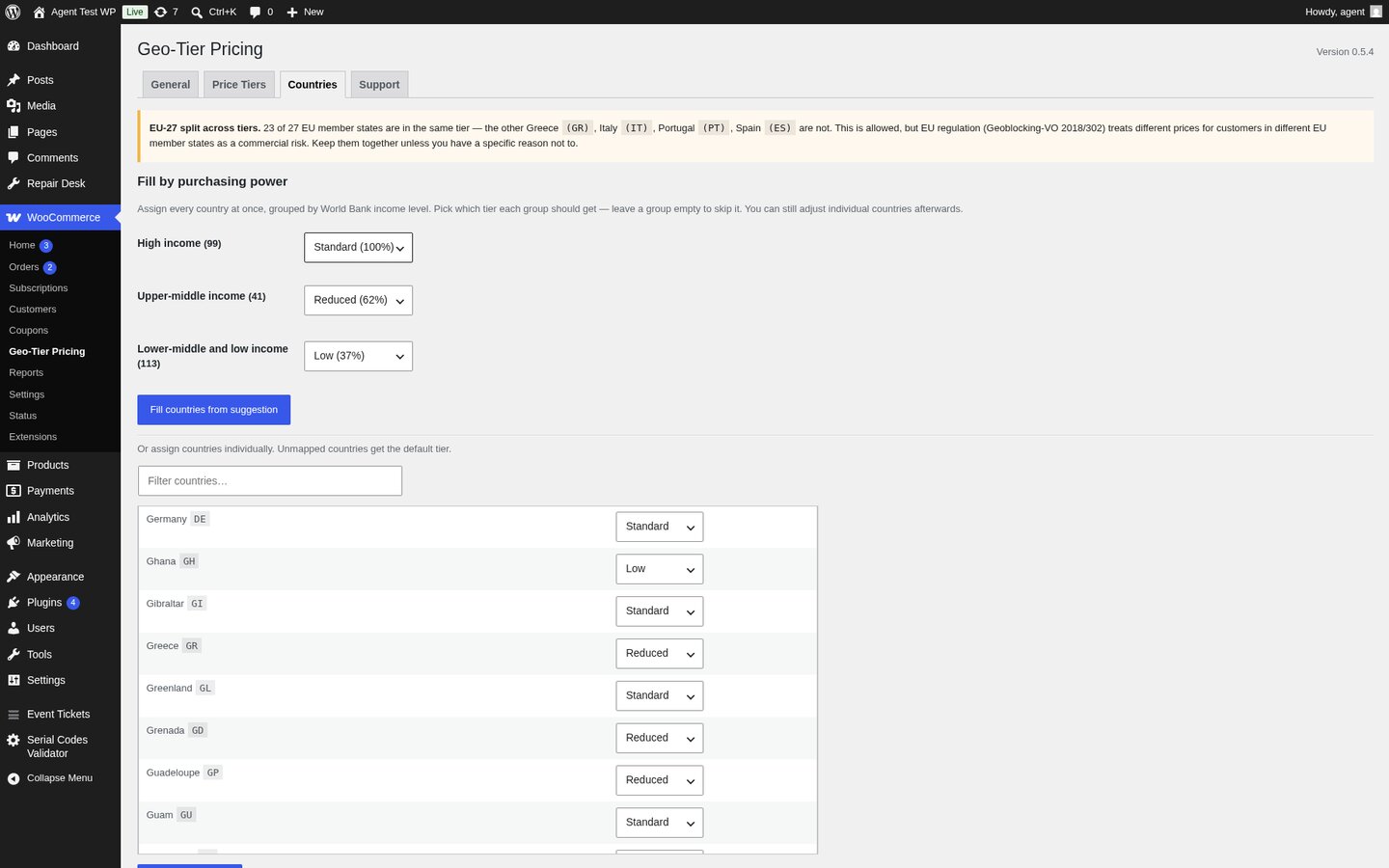The image size is (1389, 868).
Task: Change Greece tier dropdown
Action: (x=659, y=654)
